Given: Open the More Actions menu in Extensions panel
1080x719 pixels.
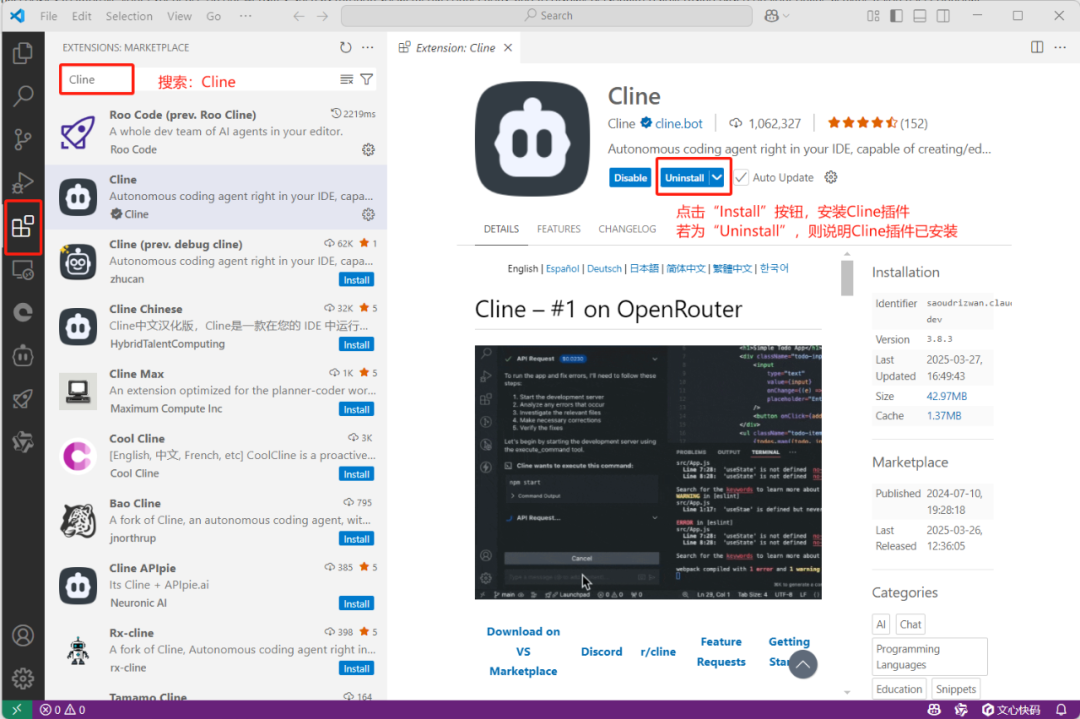Looking at the screenshot, I should pos(367,46).
